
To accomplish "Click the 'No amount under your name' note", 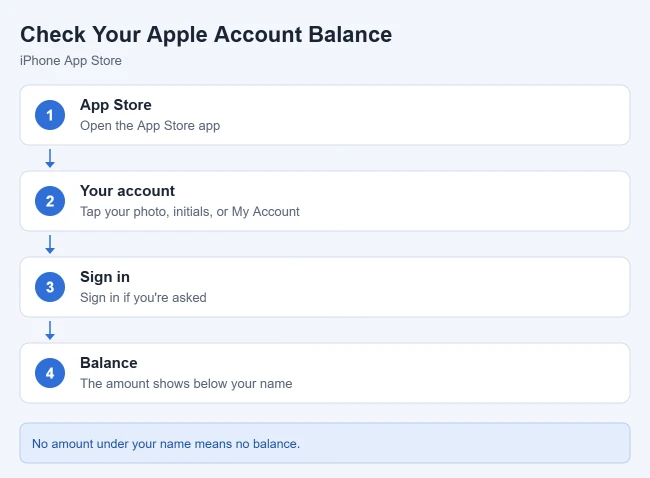I will pos(325,443).
